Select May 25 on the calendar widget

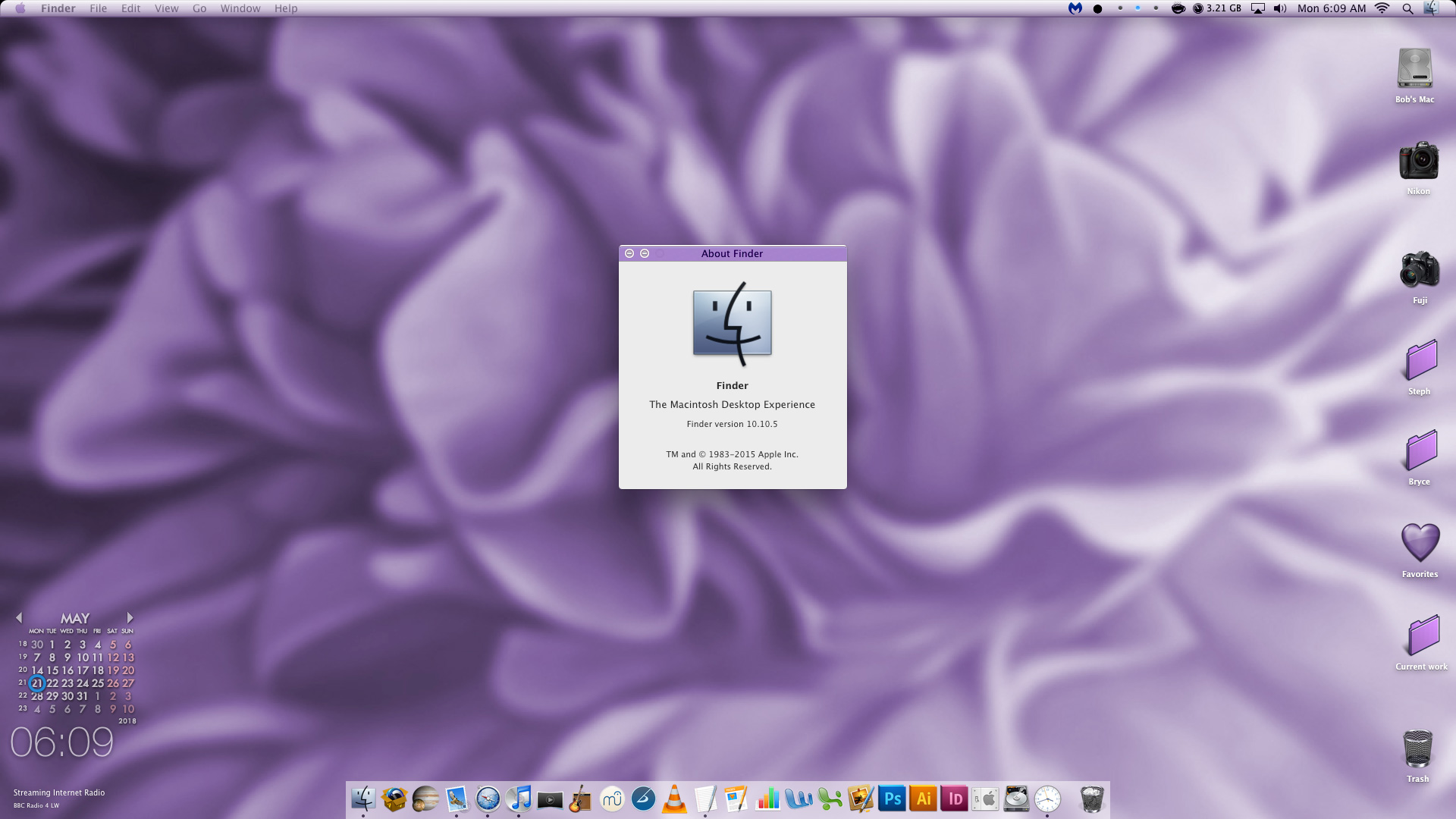[x=98, y=683]
